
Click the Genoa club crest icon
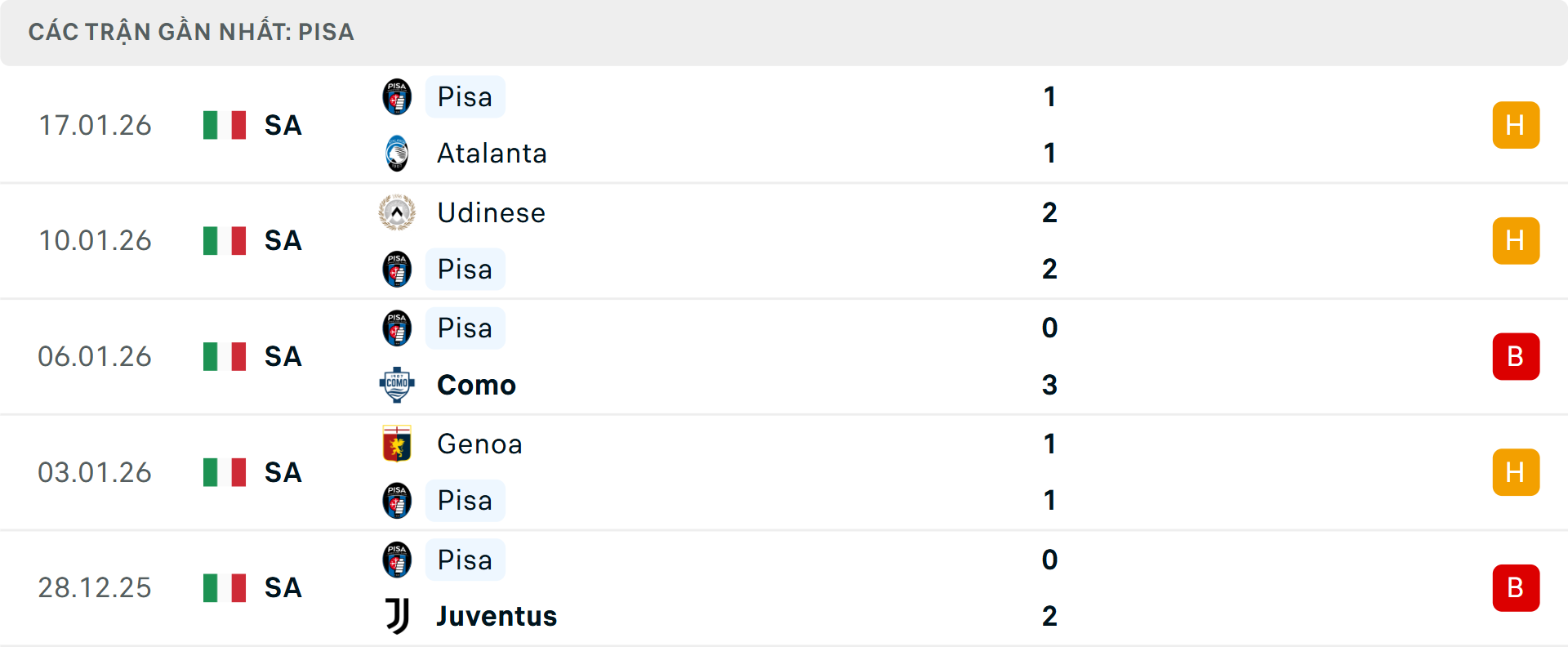coord(397,444)
